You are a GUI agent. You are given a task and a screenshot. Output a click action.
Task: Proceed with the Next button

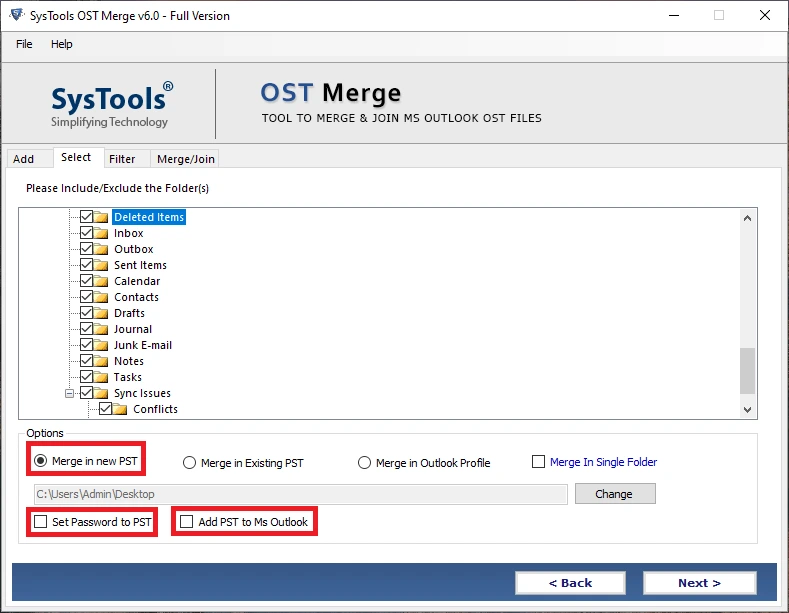coord(699,583)
